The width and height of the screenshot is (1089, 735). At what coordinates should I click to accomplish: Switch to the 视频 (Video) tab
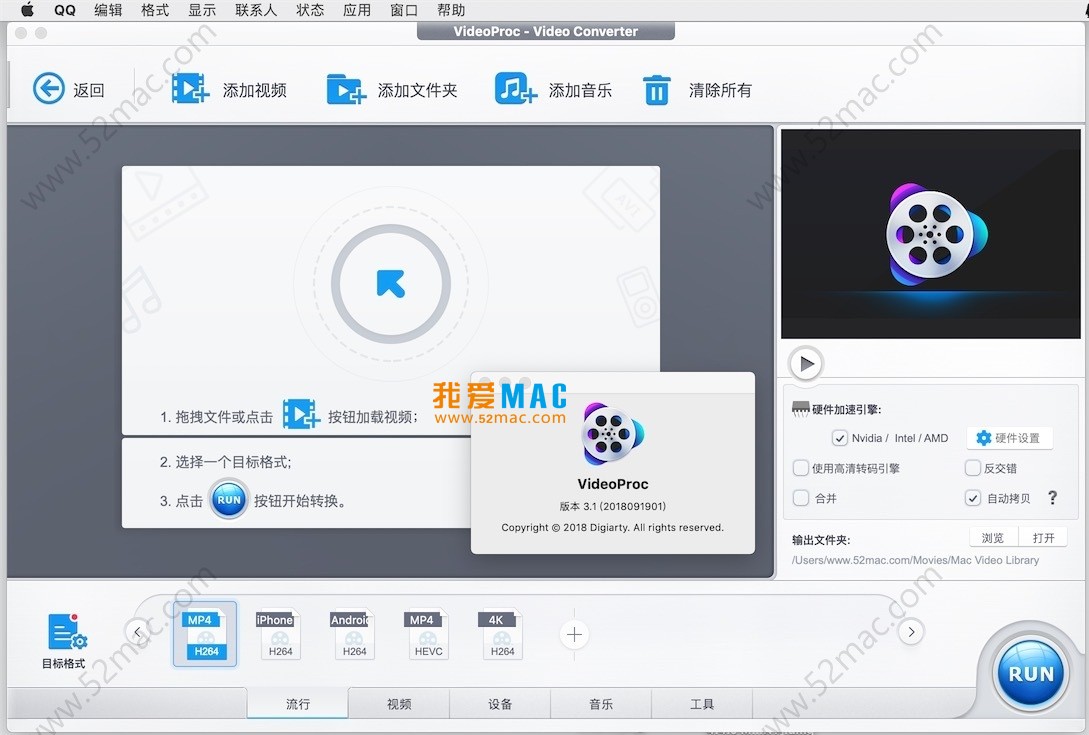click(x=399, y=704)
